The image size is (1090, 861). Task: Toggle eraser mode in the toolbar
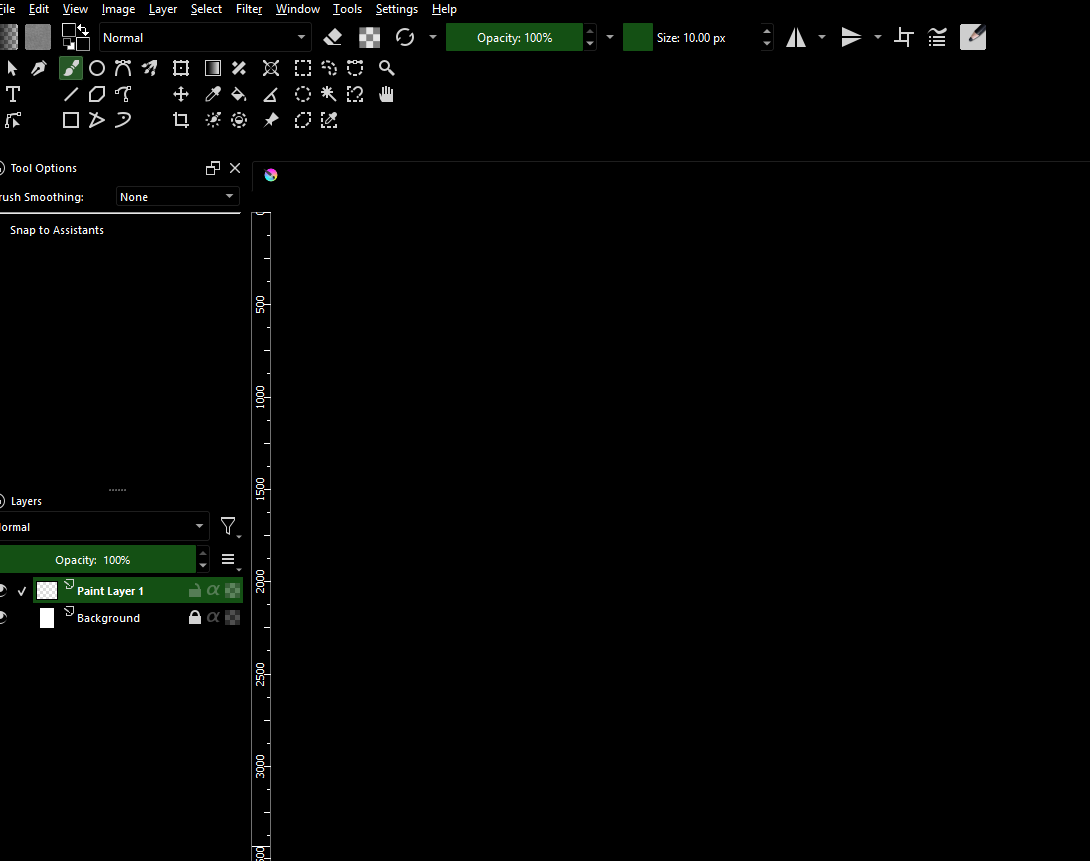334,38
